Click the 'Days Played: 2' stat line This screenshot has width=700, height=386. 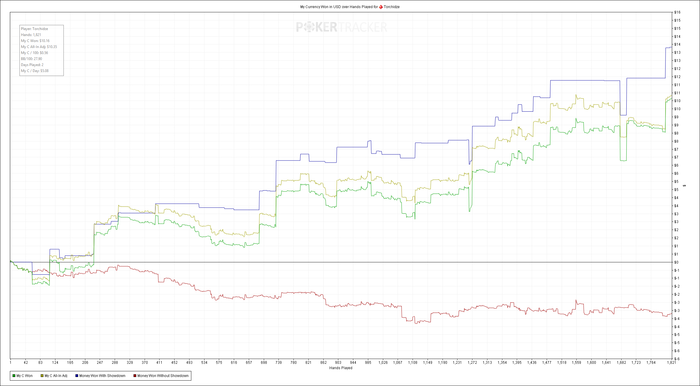32,65
